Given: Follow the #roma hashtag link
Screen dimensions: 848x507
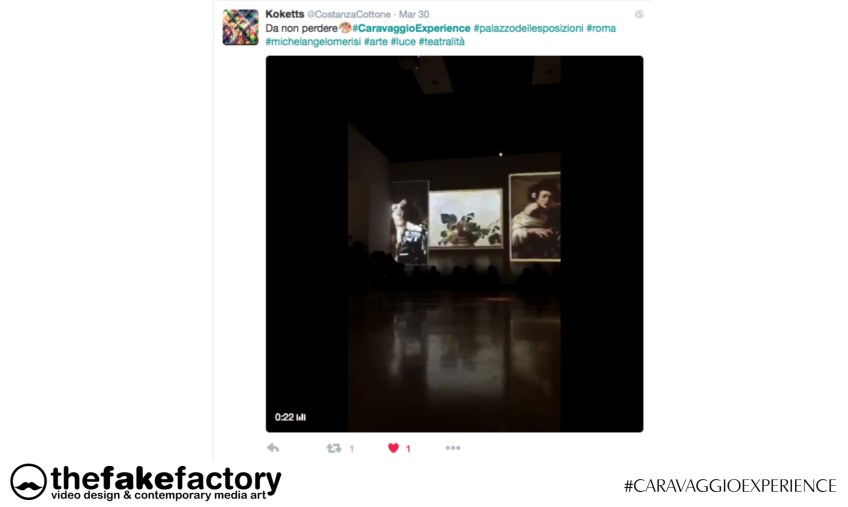Looking at the screenshot, I should (x=601, y=28).
